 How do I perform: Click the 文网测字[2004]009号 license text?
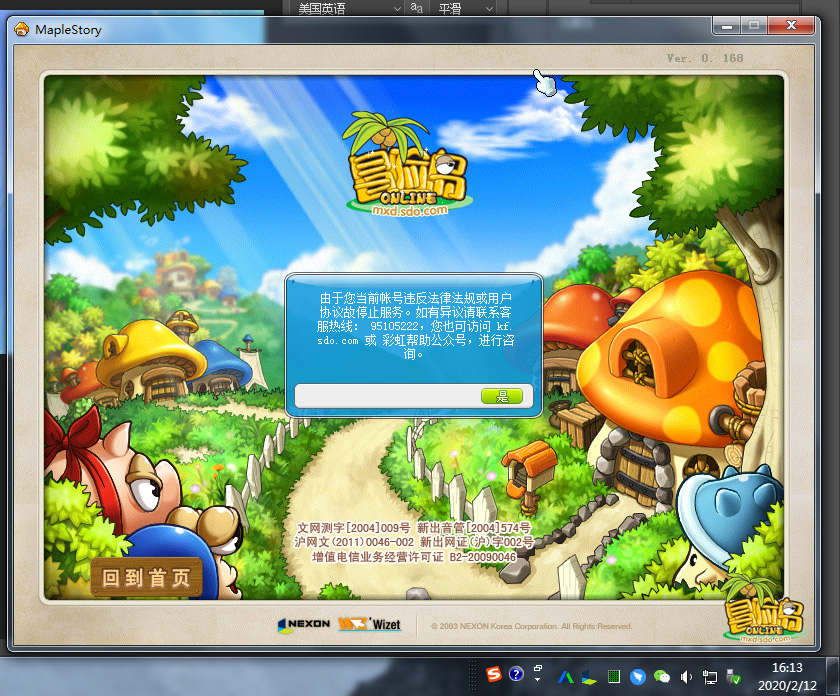point(354,527)
